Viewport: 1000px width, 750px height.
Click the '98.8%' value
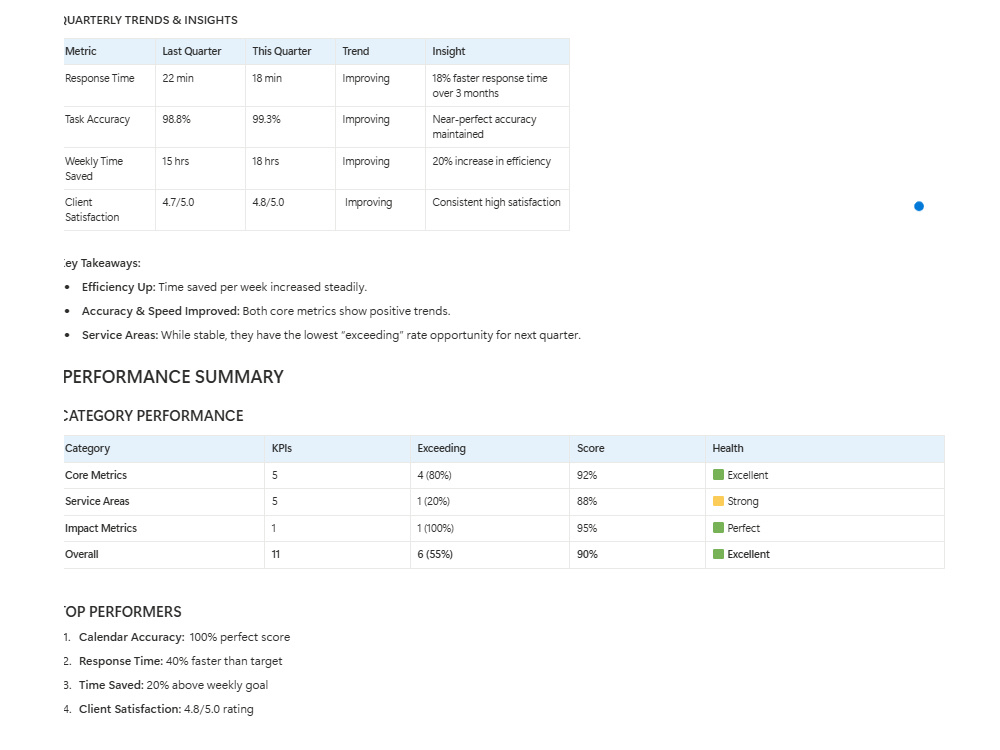tap(176, 119)
